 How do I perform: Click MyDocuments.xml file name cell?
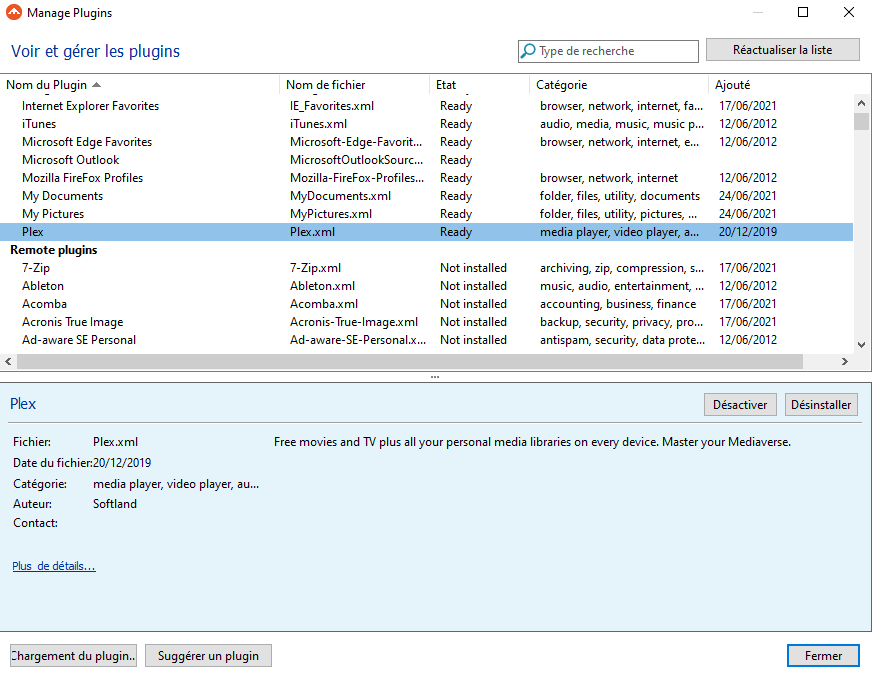tap(340, 196)
